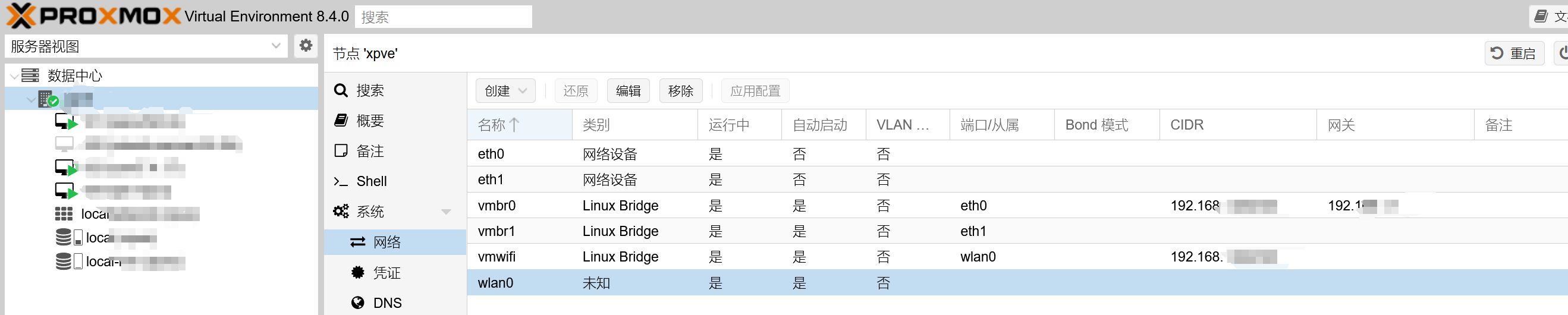The image size is (1568, 315).
Task: Click the 重启 restart button
Action: 1514,53
